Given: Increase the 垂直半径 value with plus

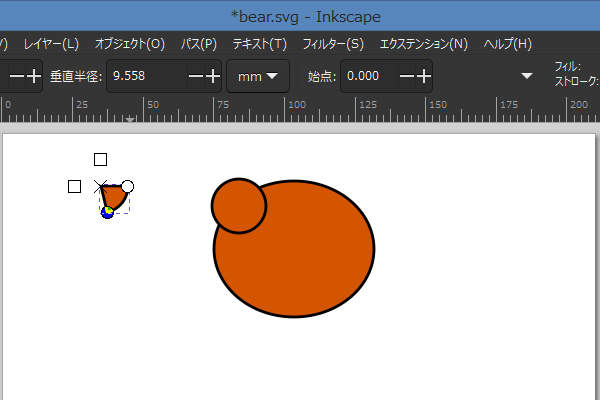Looking at the screenshot, I should coord(213,76).
